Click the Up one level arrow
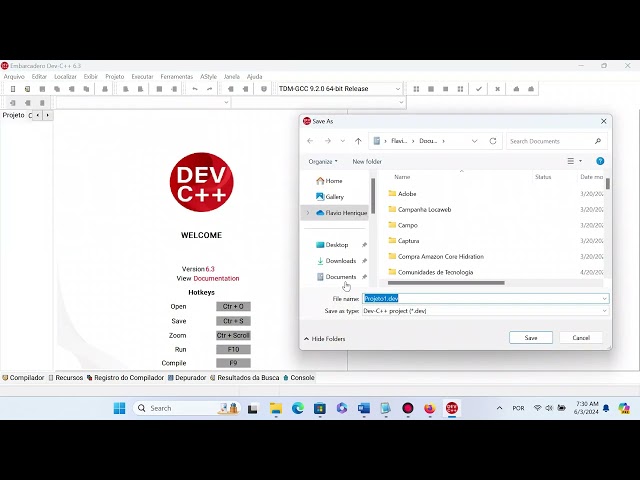Screen dimensions: 640x480 click(358, 141)
